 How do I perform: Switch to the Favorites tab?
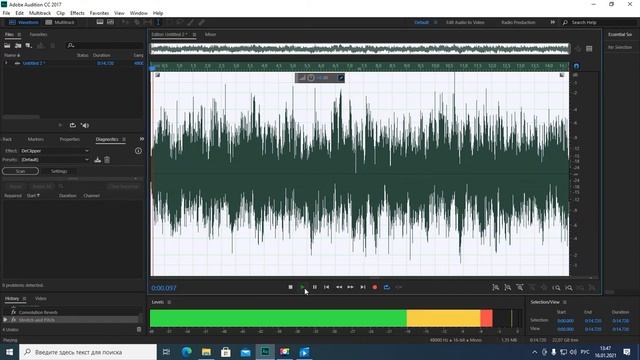pos(38,35)
